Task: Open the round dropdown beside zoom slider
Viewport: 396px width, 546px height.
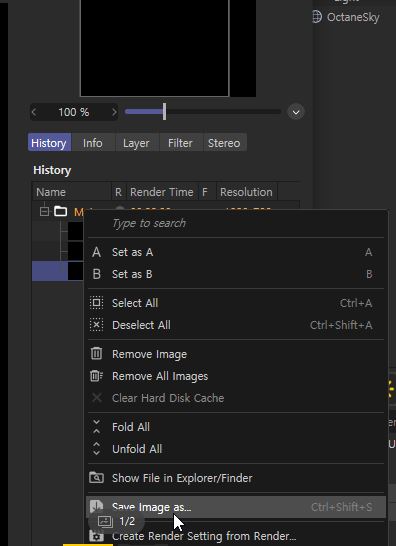Action: coord(296,112)
